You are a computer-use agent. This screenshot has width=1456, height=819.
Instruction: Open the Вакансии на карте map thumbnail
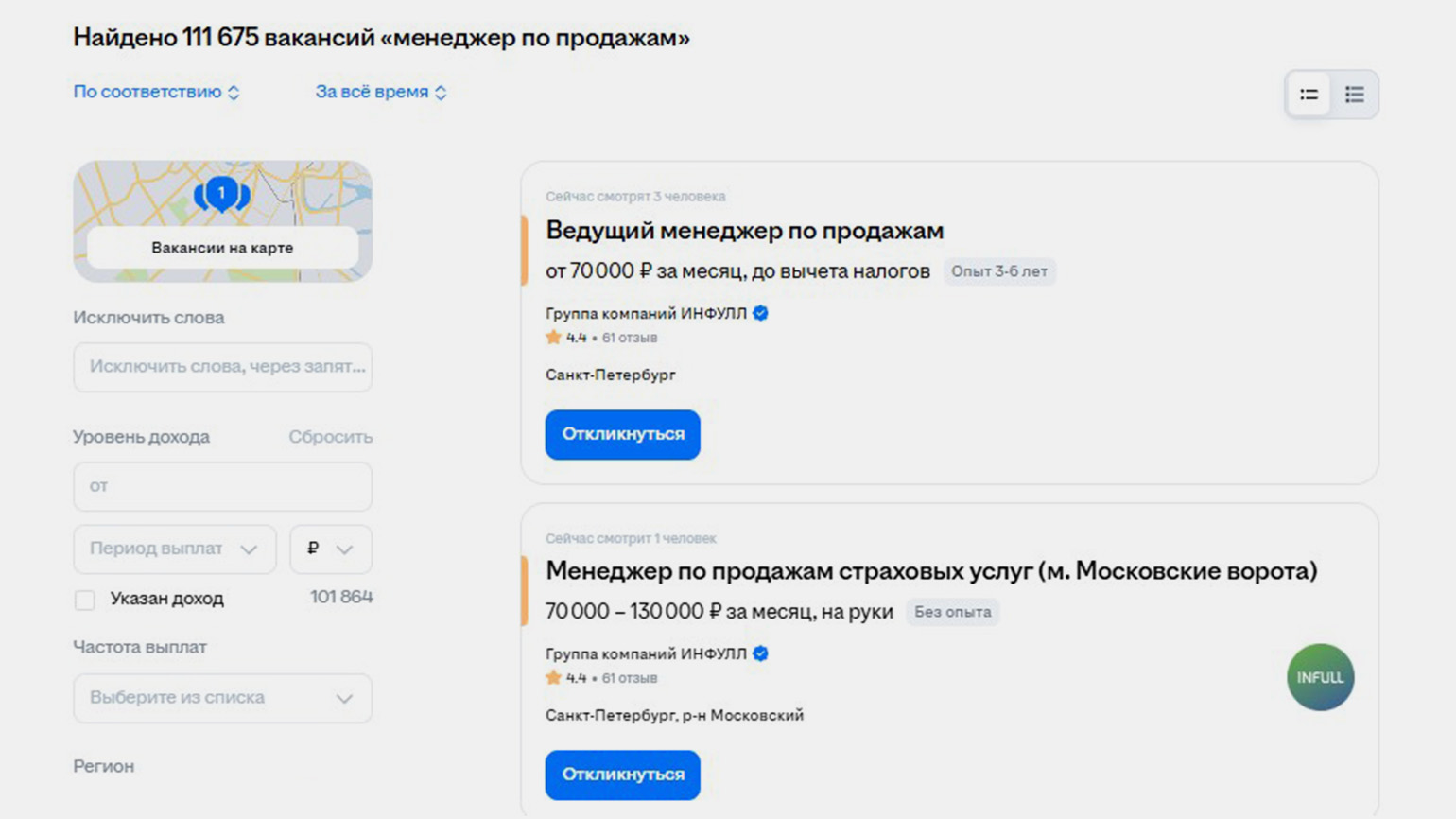coord(223,221)
